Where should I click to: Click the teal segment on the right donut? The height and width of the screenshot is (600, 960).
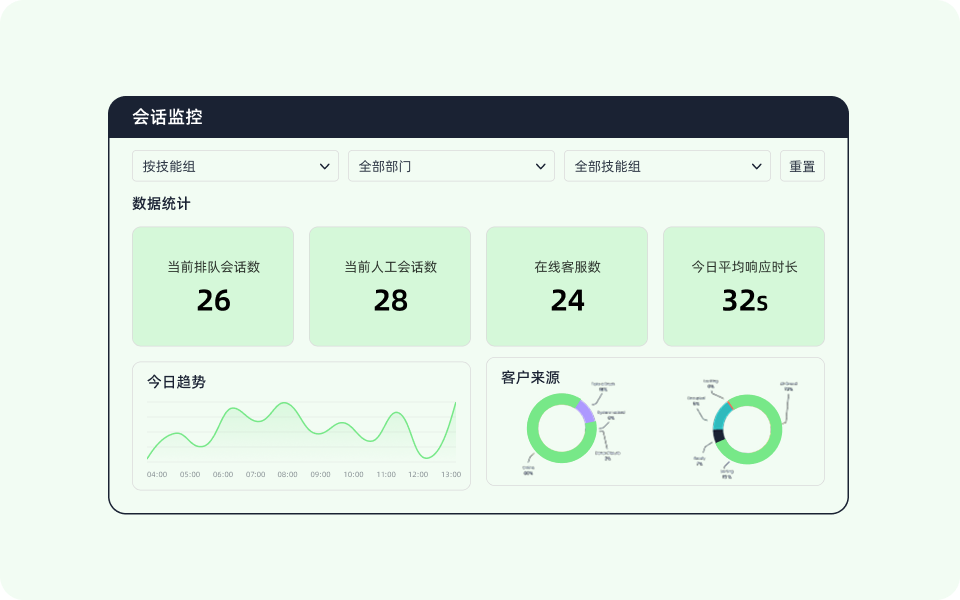pos(721,417)
